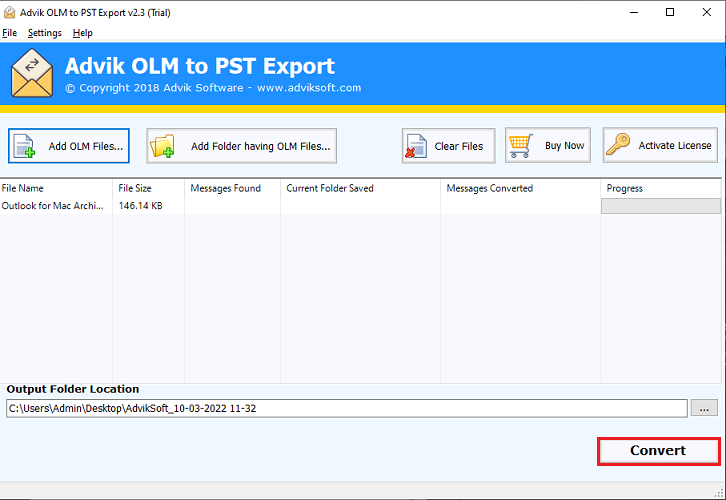Click the Activate License key icon
This screenshot has height=500, width=726.
(x=618, y=145)
